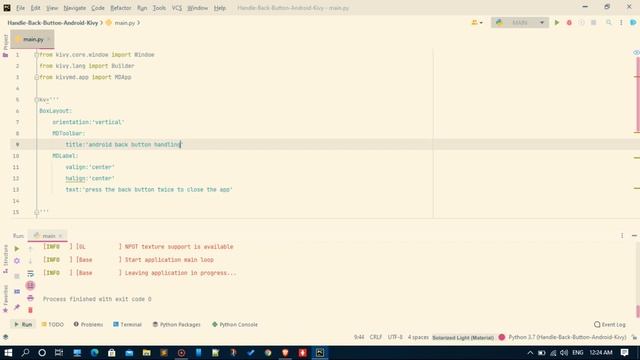Open the Event Log
Viewport: 640px width, 360px height.
pyautogui.click(x=610, y=324)
